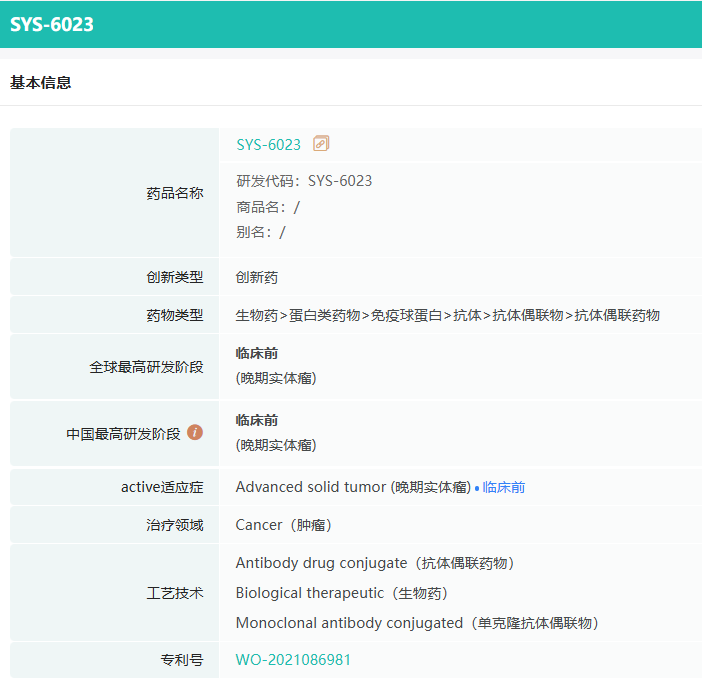The width and height of the screenshot is (702, 688).
Task: Click the active适应症 row label
Action: pos(162,487)
